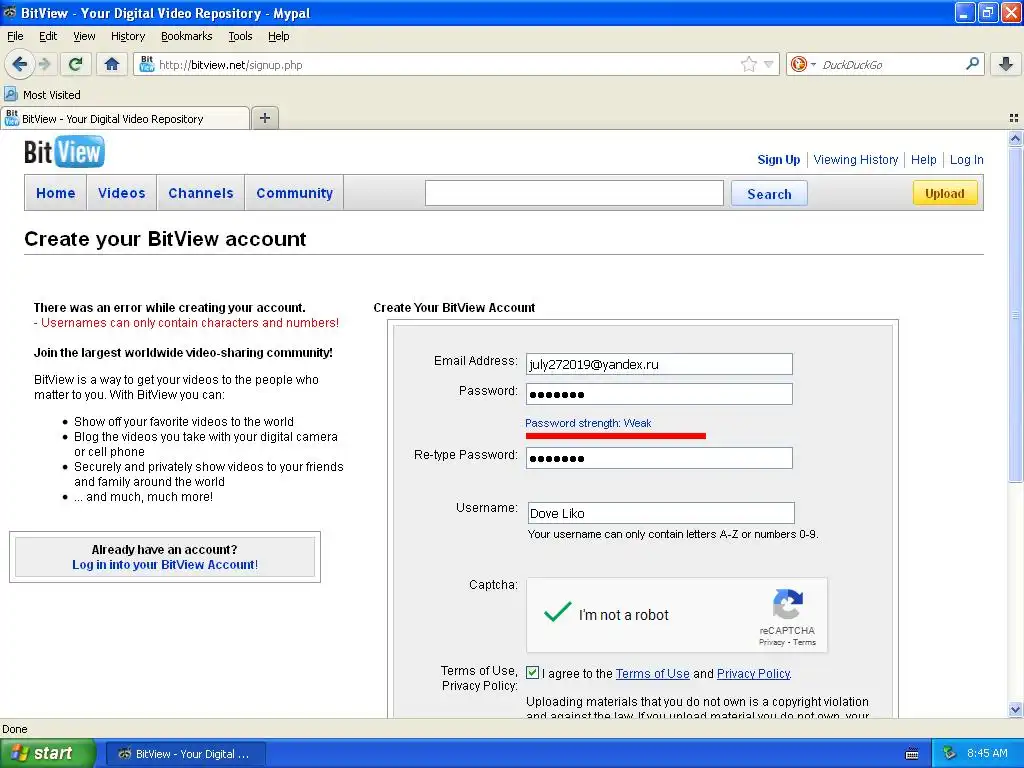Open the Windows Start button
This screenshot has height=768, width=1024.
coord(48,753)
